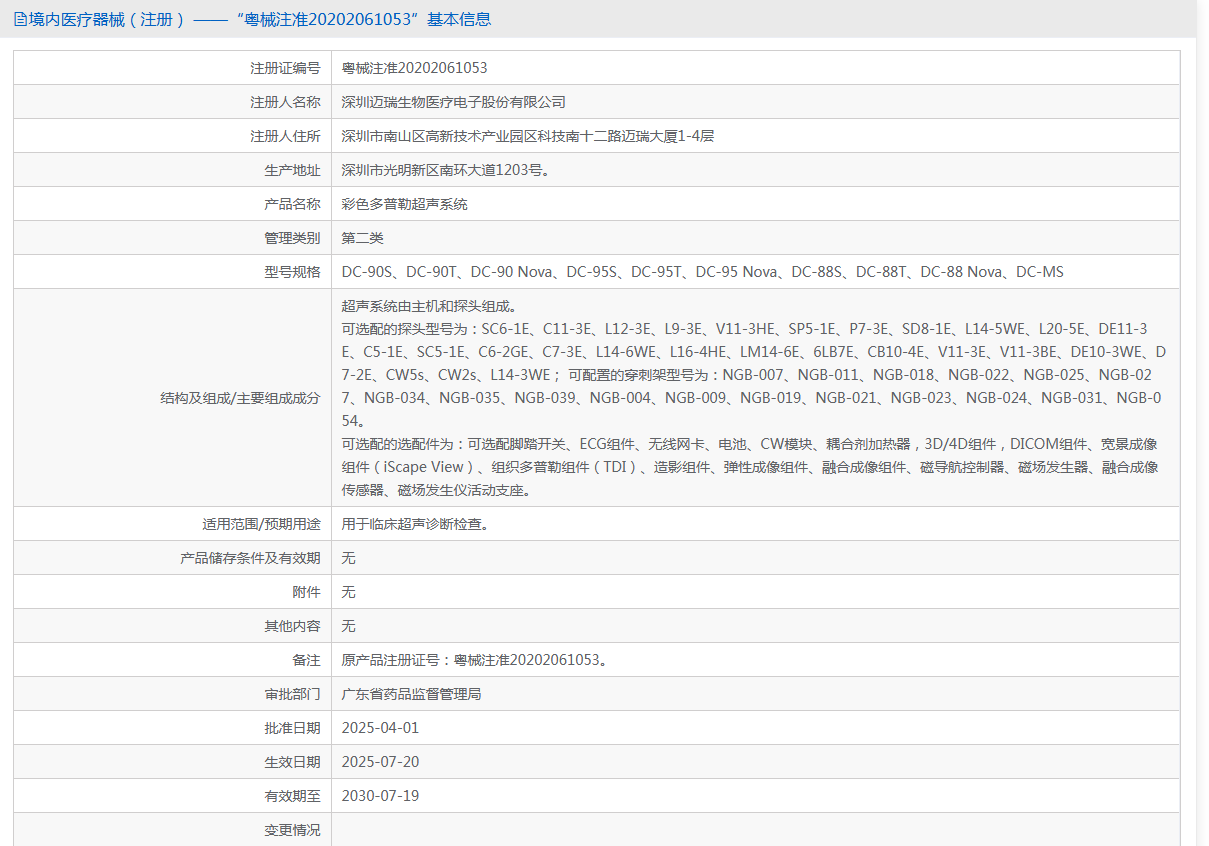
Task: Select the 注册证编号 label
Action: pyautogui.click(x=285, y=68)
